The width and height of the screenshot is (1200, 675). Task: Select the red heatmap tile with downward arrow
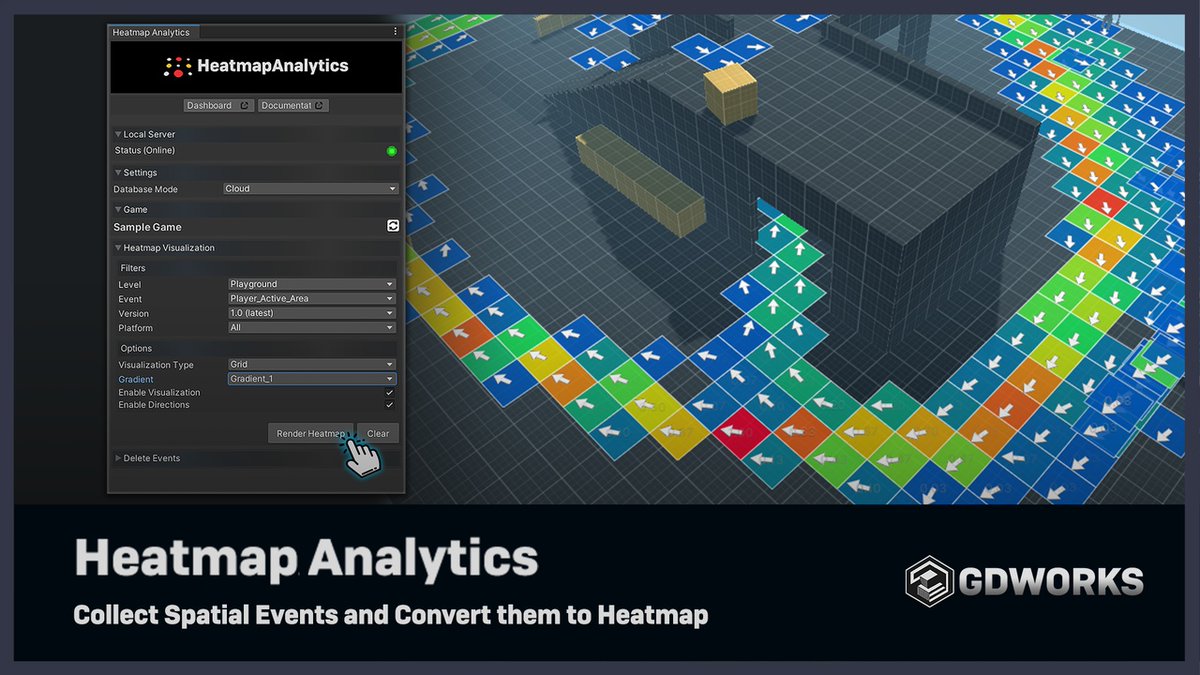(x=1104, y=203)
